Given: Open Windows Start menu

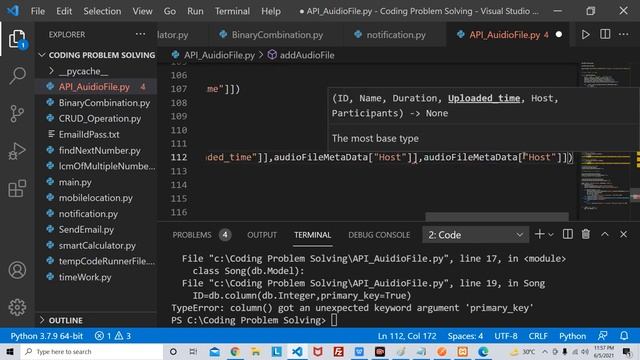Looking at the screenshot, I should tap(10, 351).
